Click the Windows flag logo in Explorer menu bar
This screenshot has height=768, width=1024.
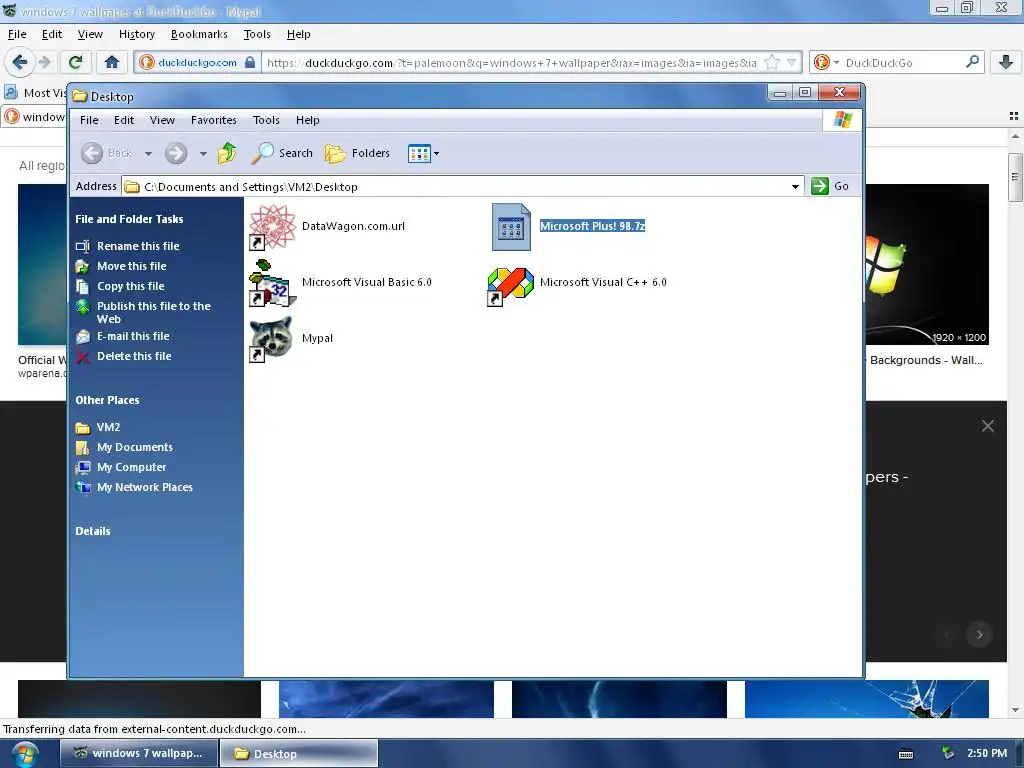point(842,120)
